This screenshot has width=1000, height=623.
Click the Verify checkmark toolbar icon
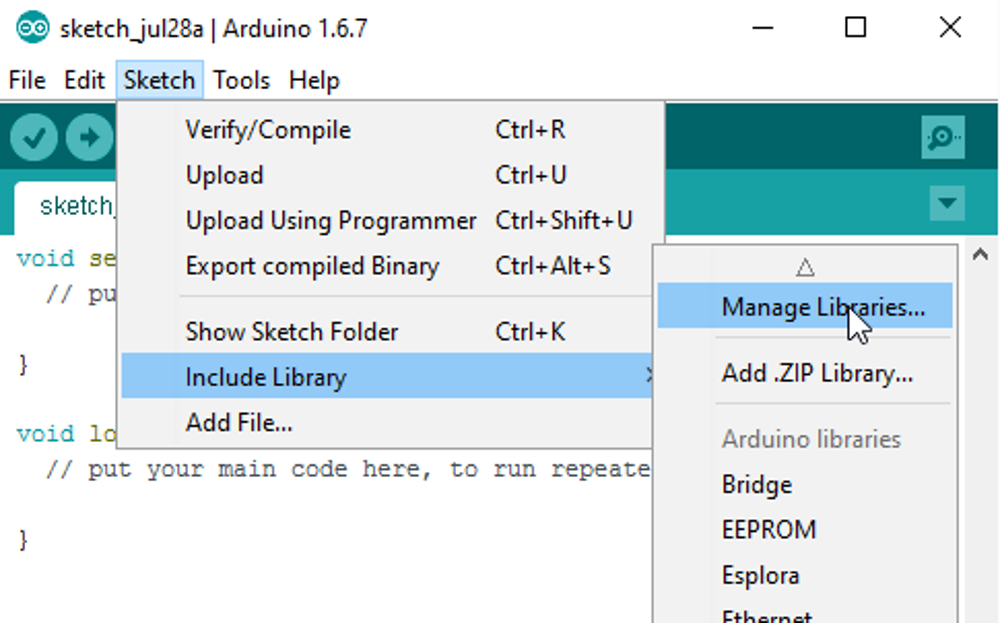click(x=34, y=138)
